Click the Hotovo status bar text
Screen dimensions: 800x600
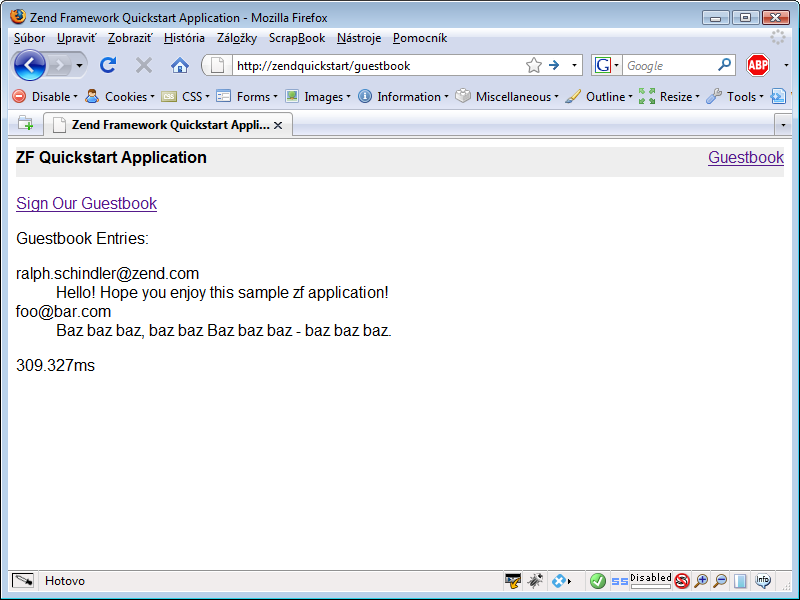pyautogui.click(x=65, y=581)
